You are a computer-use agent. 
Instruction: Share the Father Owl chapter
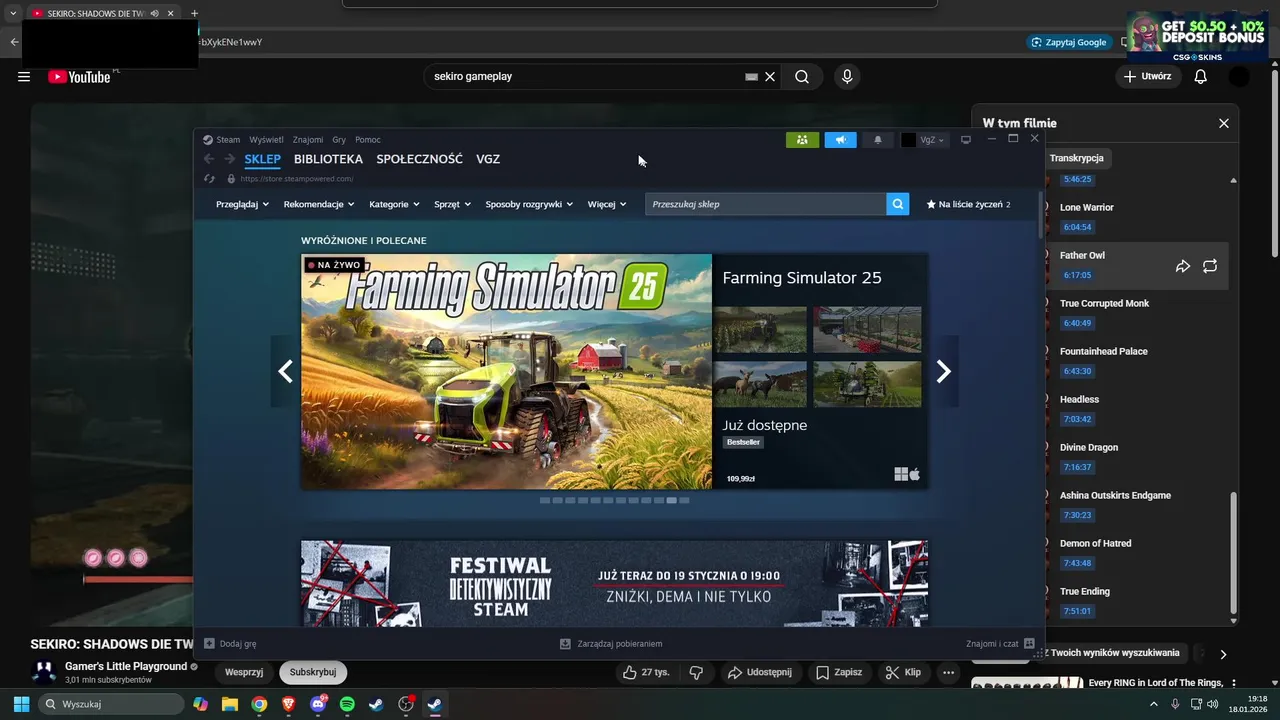tap(1183, 266)
